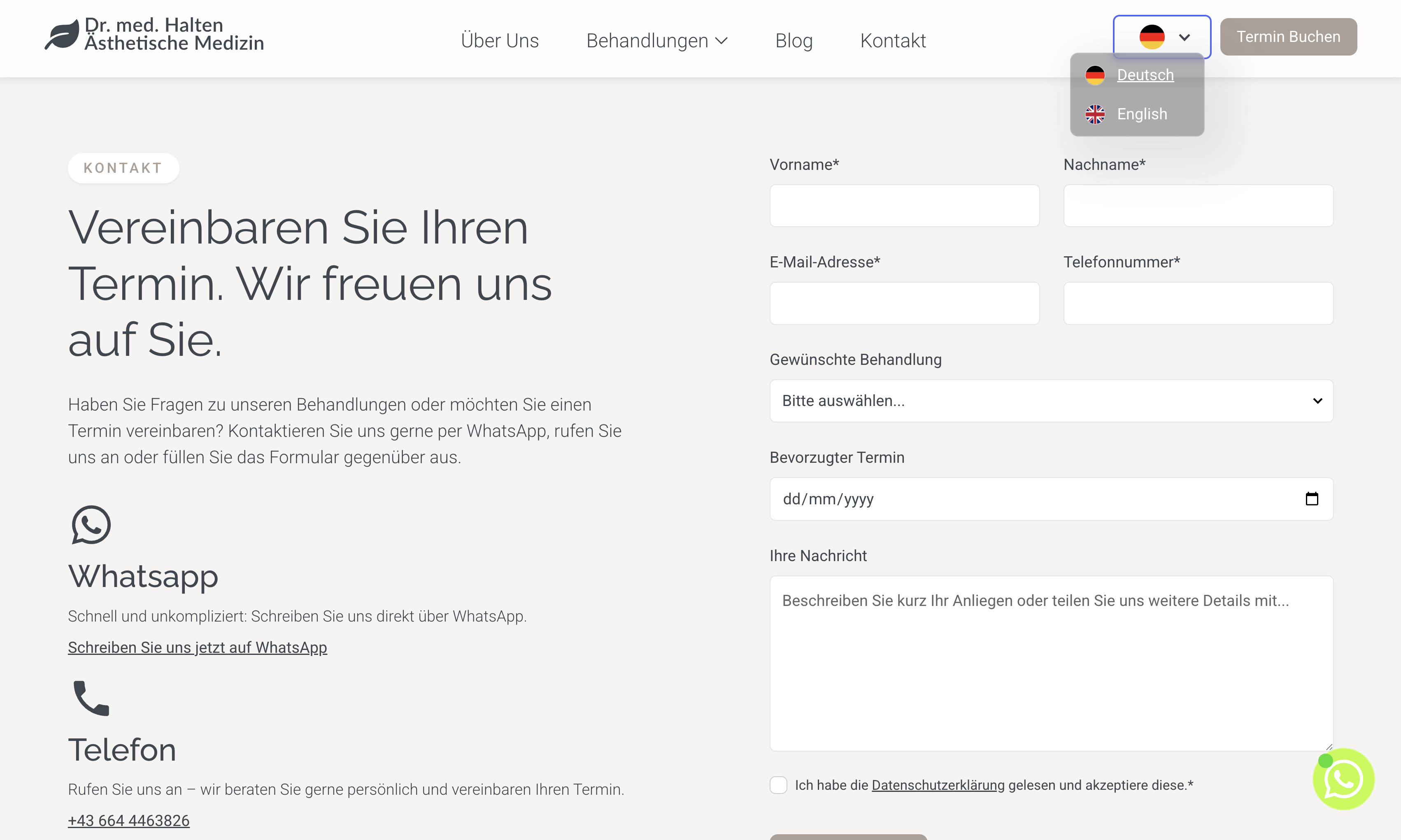Open the Über Uns menu item

pos(500,41)
